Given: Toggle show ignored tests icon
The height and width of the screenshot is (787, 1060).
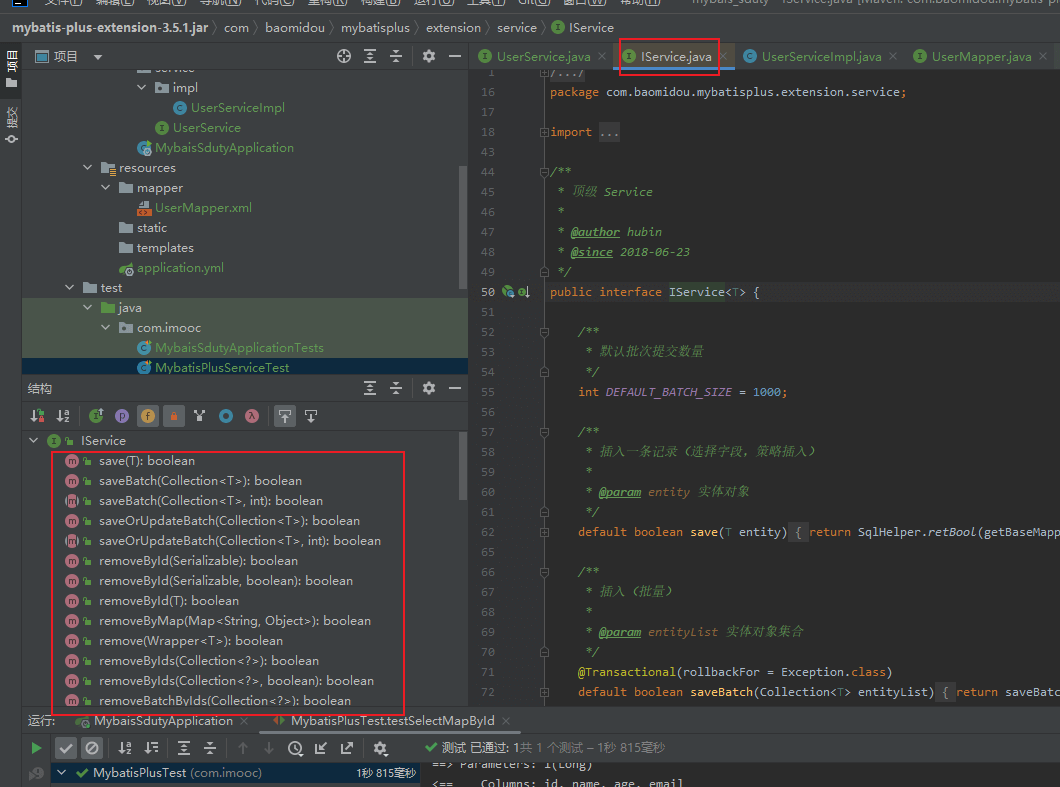Looking at the screenshot, I should [x=92, y=748].
